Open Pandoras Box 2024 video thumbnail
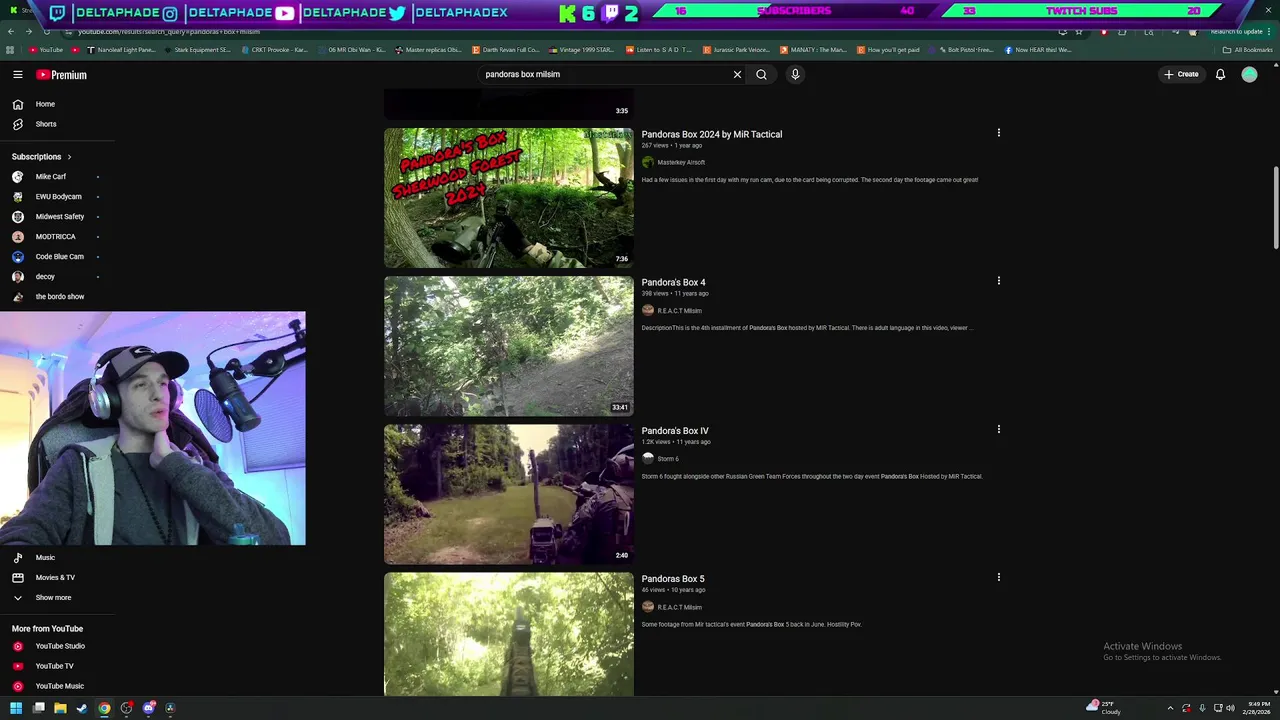The height and width of the screenshot is (720, 1280). (508, 198)
